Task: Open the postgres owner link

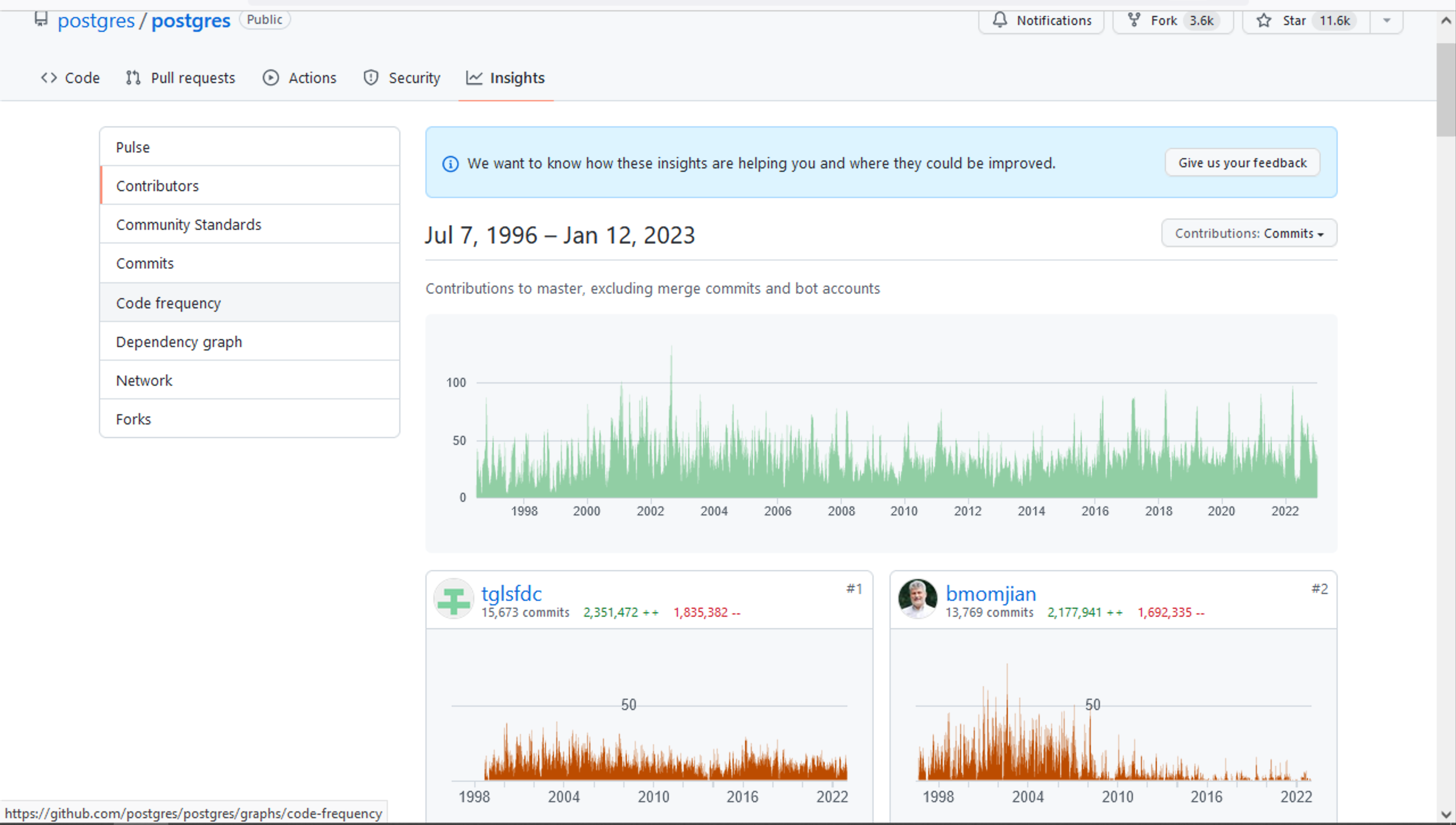Action: tap(96, 20)
